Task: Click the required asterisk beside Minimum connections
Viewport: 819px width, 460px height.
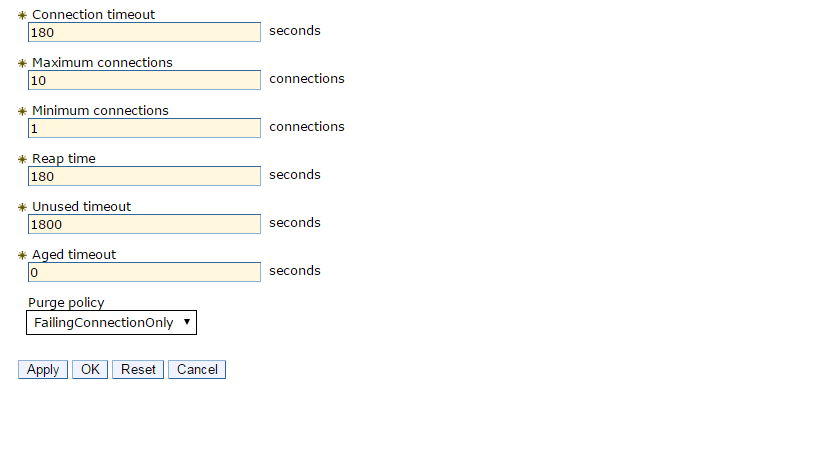Action: (x=22, y=112)
